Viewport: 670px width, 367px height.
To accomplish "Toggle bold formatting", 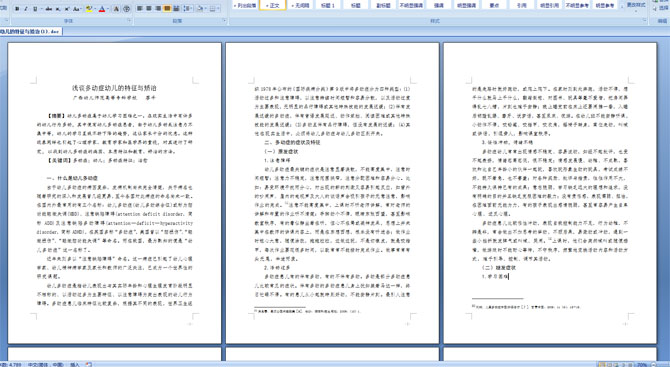I will pyautogui.click(x=17, y=9).
